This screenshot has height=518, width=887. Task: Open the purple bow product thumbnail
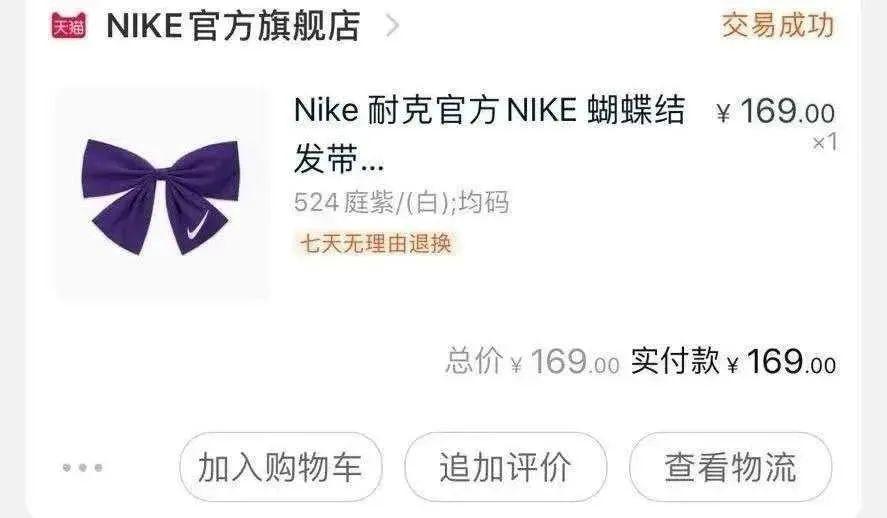click(x=161, y=193)
